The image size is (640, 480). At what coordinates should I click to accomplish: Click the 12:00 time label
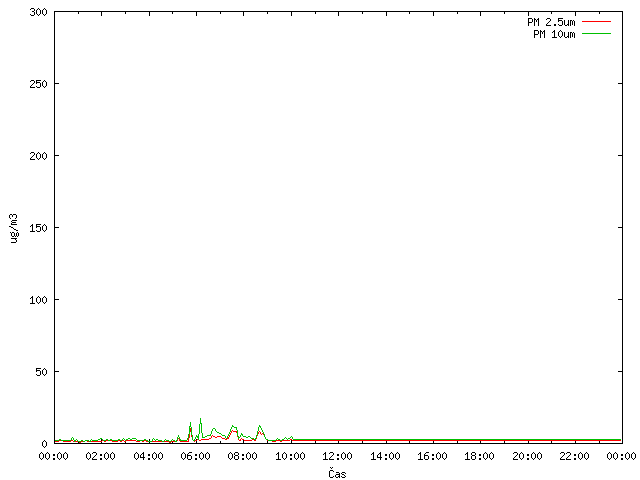[x=337, y=456]
